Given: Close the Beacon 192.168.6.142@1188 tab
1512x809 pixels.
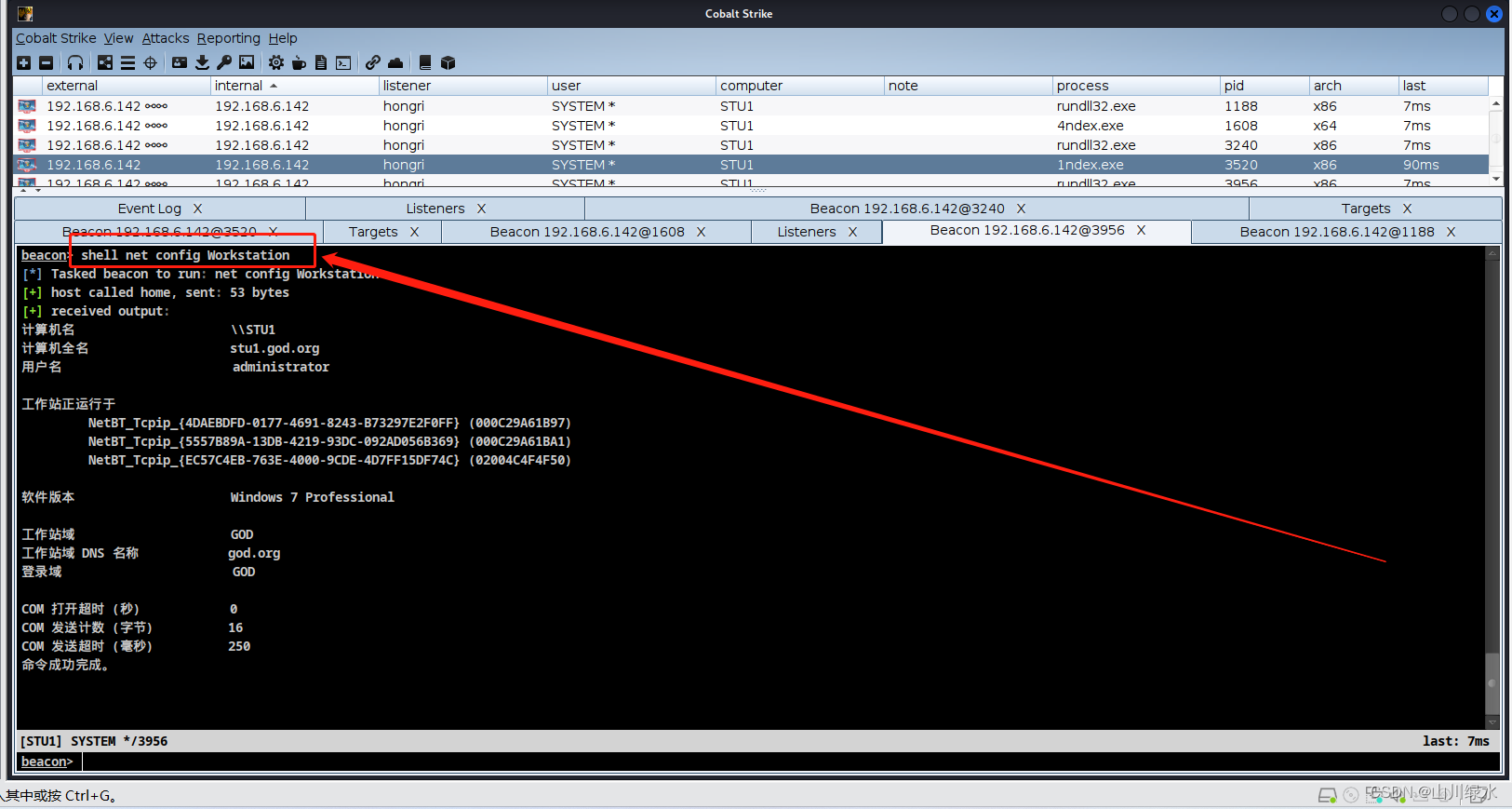Looking at the screenshot, I should pos(1451,232).
